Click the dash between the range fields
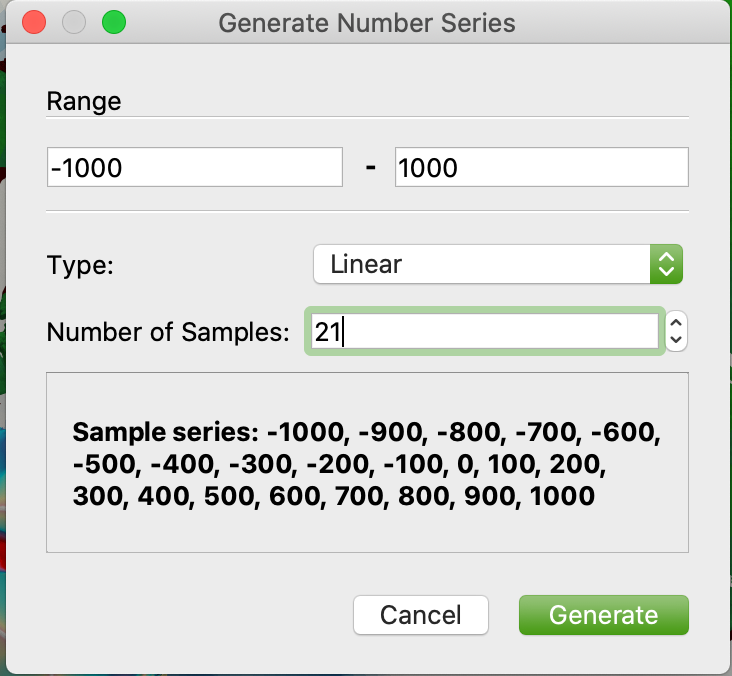This screenshot has height=676, width=732. point(371,167)
